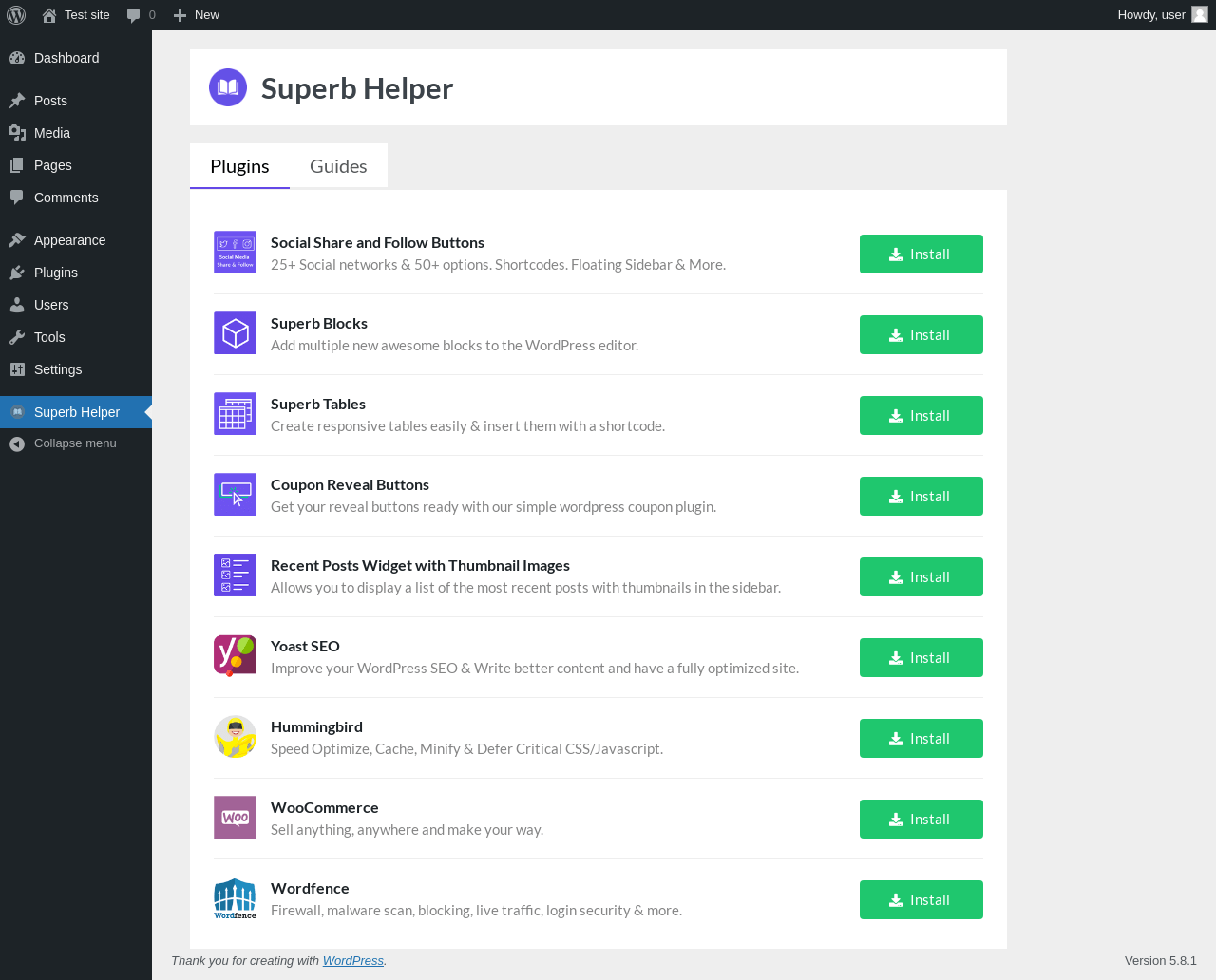Image resolution: width=1216 pixels, height=980 pixels.
Task: Install the WooCommerce plugin
Action: 921,820
